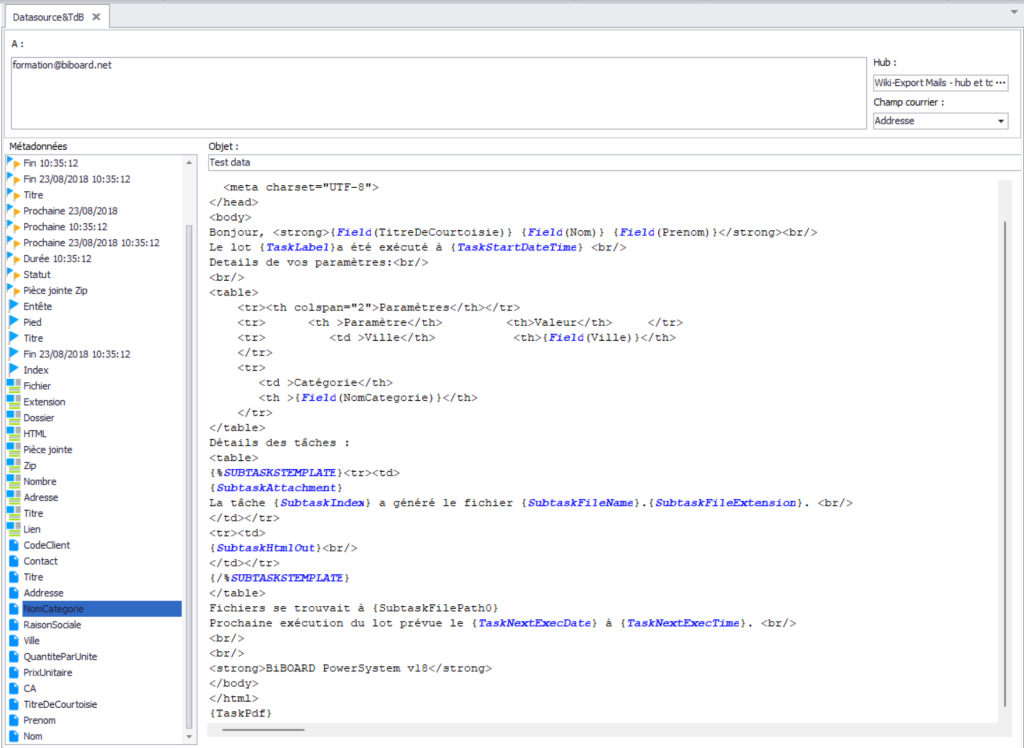The height and width of the screenshot is (748, 1024).
Task: Click 'SubtaskIndex' in the editor
Action: (x=323, y=502)
